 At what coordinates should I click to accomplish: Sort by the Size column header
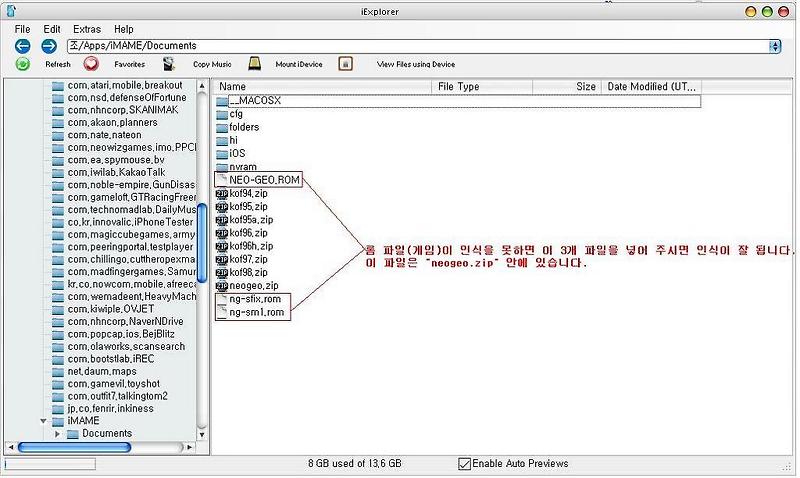click(567, 87)
